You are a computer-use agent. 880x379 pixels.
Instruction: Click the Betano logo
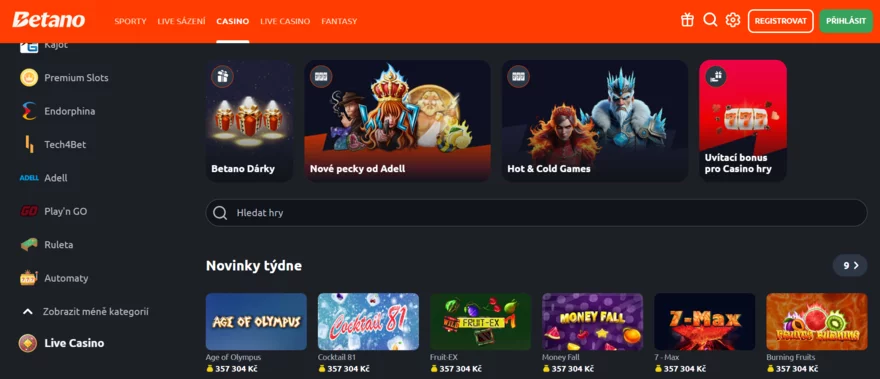click(49, 20)
